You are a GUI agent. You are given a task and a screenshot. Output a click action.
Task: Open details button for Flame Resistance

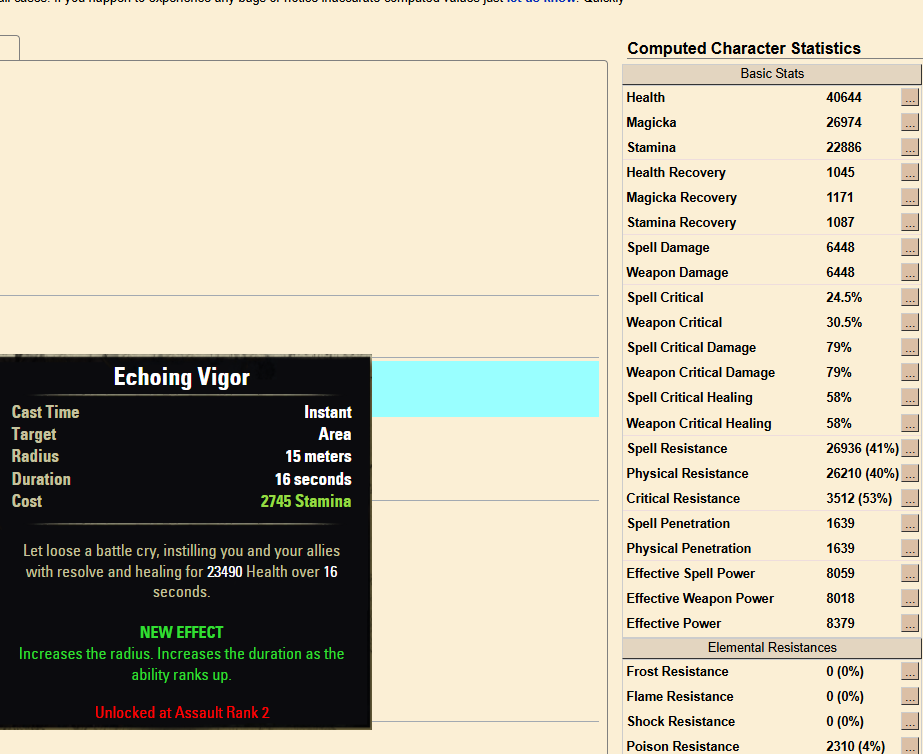(x=909, y=697)
